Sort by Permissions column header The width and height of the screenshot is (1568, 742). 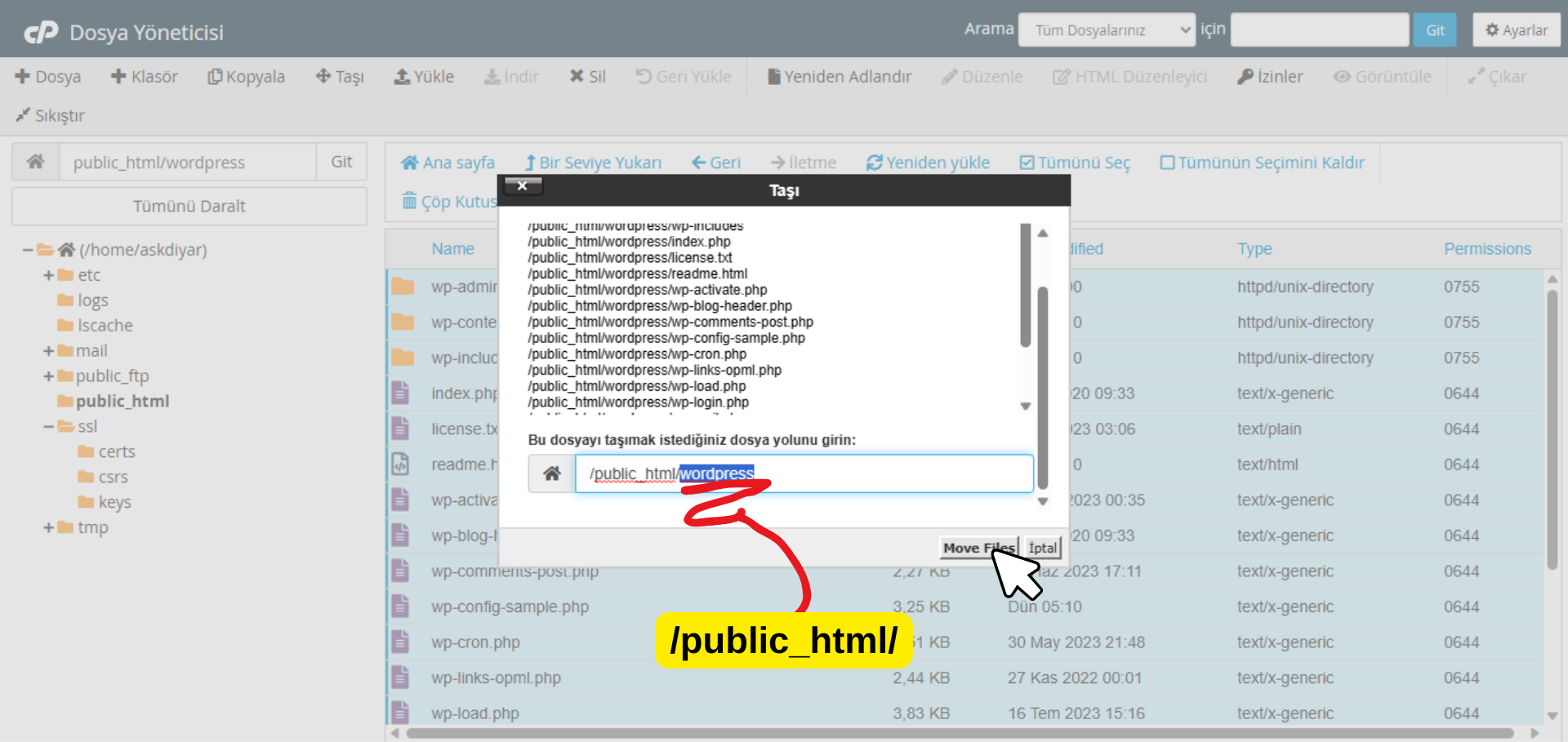[x=1487, y=249]
